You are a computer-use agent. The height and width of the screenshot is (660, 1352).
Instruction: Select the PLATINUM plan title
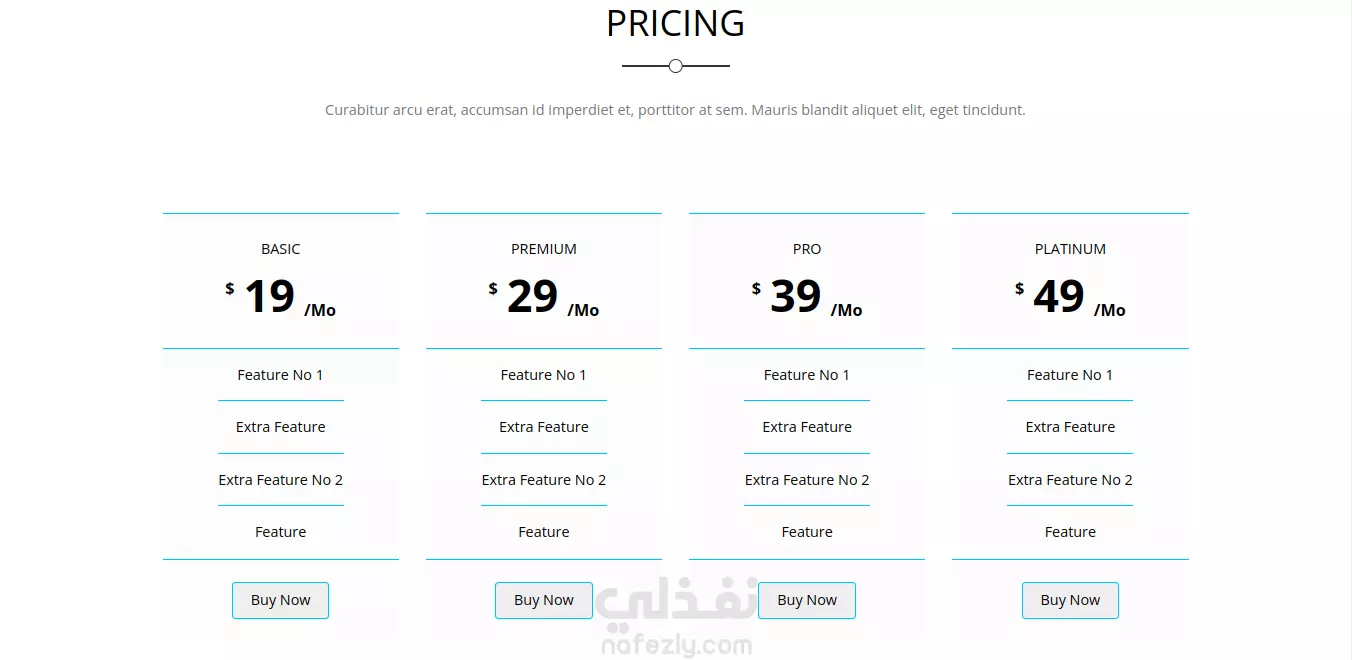tap(1070, 249)
